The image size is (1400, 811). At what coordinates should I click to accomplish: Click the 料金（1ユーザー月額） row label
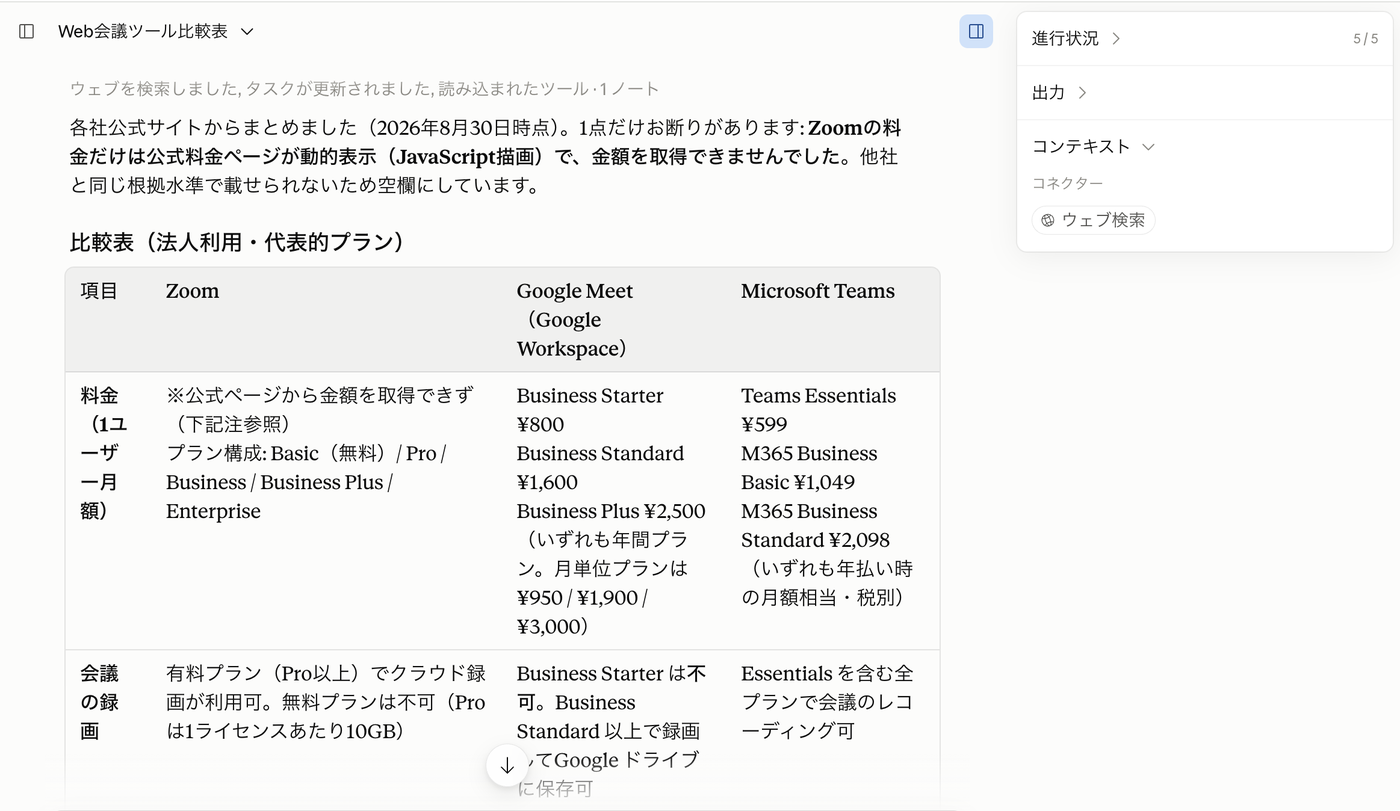tap(104, 453)
